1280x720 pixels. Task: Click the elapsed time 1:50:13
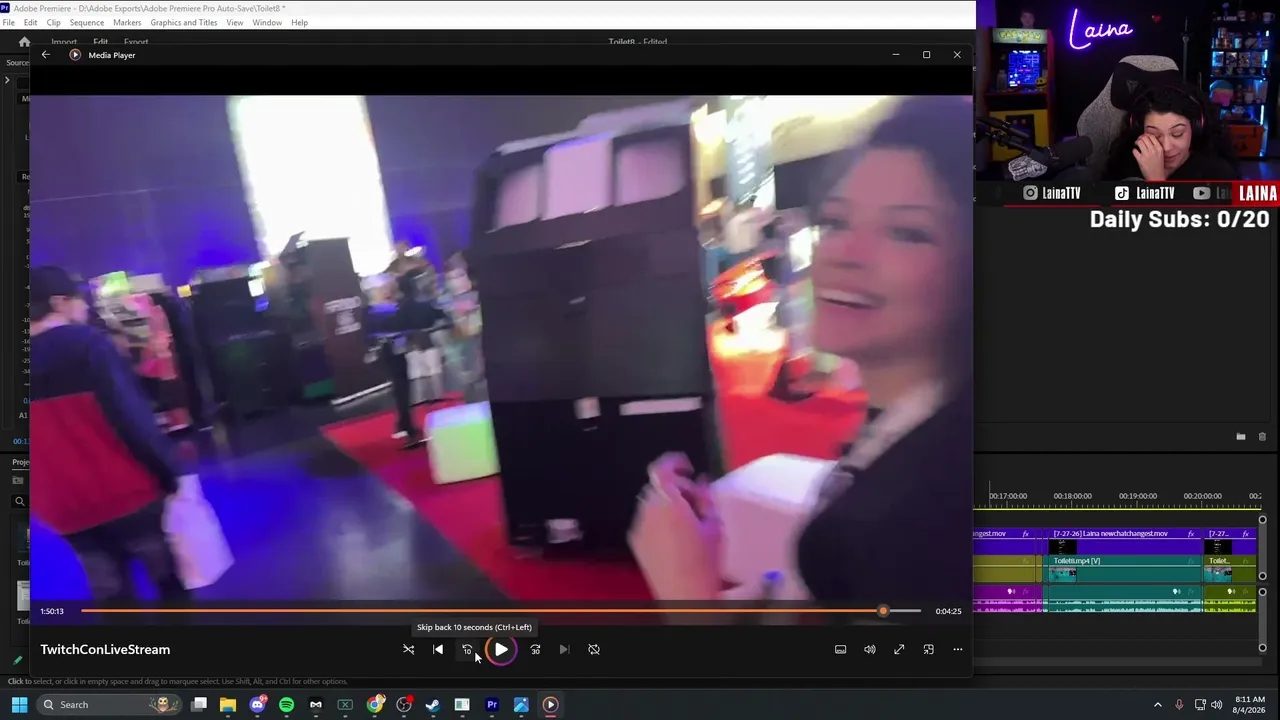pos(52,611)
